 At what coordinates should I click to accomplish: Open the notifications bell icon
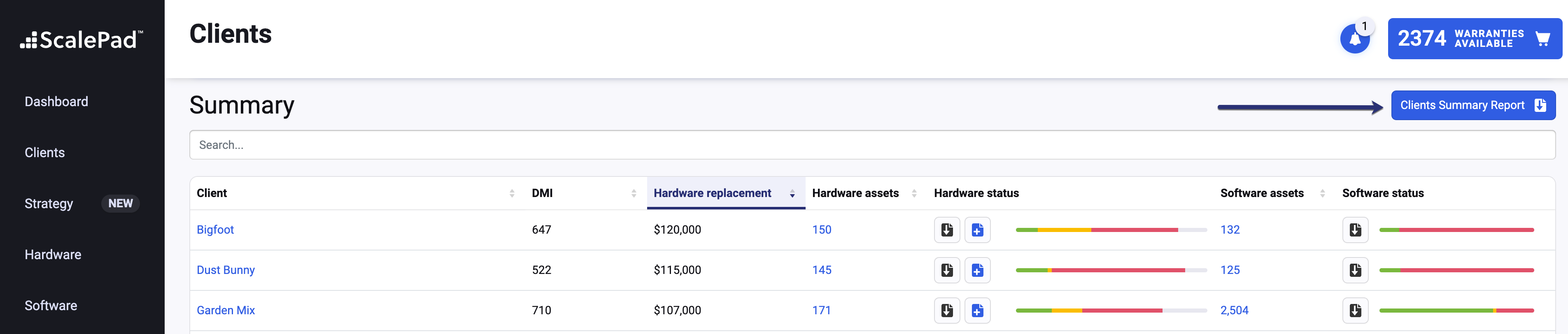coord(1355,39)
